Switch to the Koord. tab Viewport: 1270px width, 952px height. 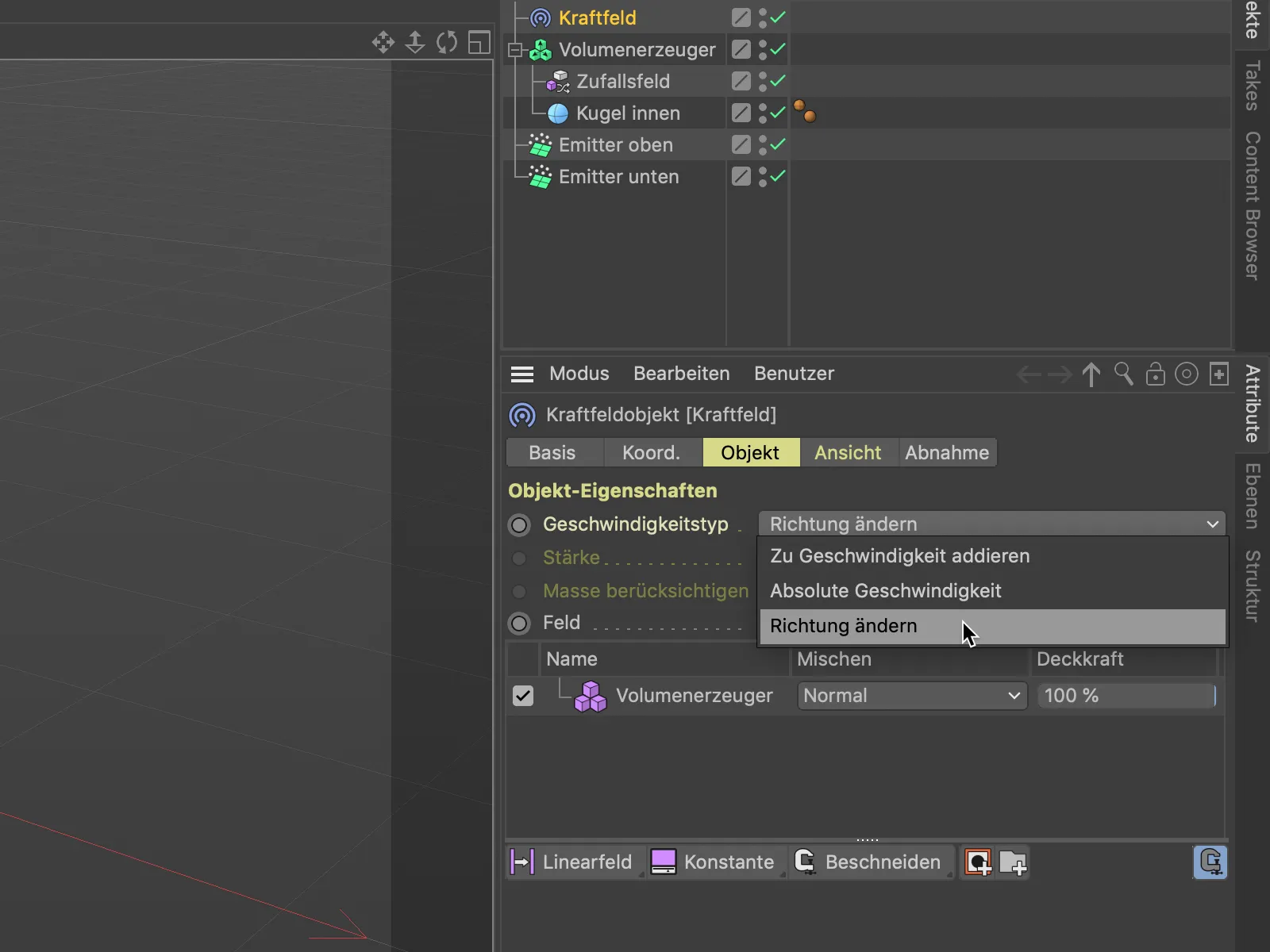(652, 453)
